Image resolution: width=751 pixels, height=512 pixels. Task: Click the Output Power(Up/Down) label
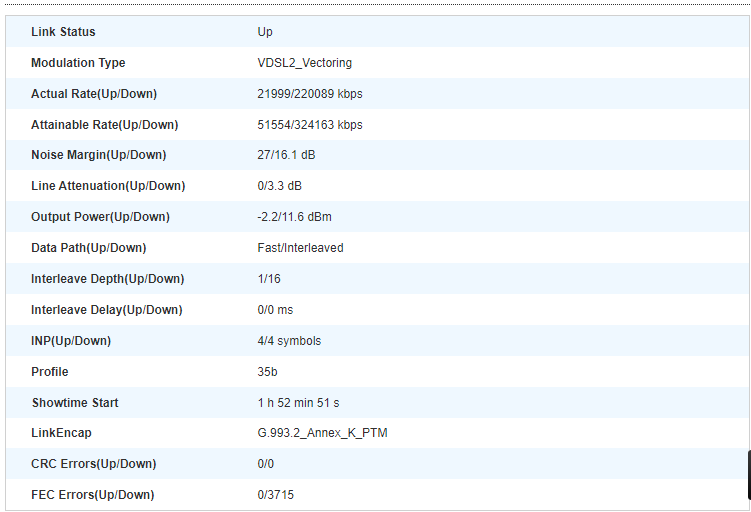click(x=101, y=217)
